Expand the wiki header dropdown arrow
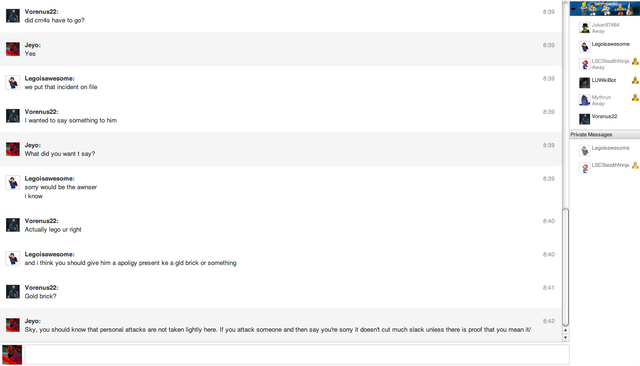 (x=573, y=9)
